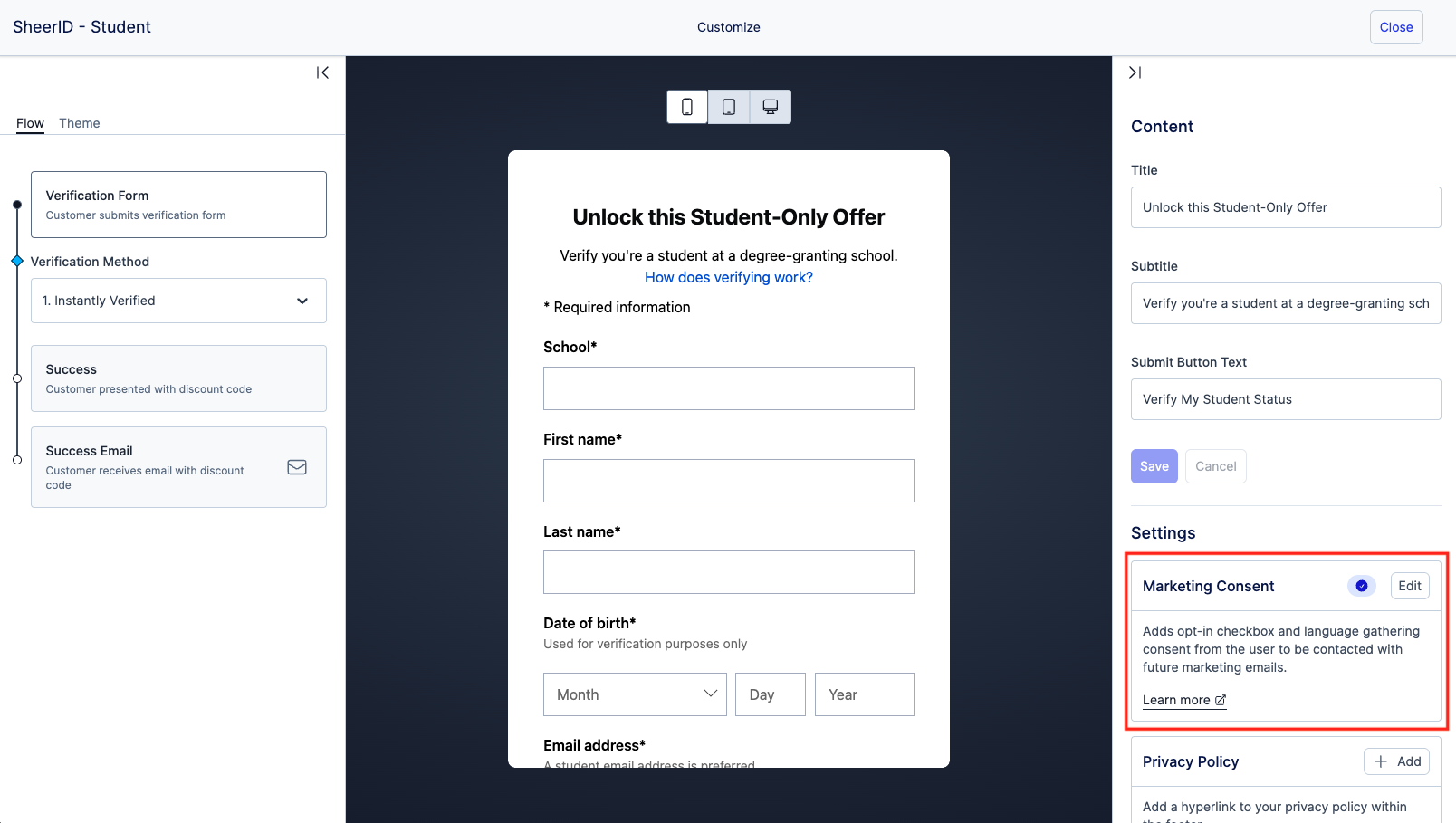This screenshot has width=1456, height=823.
Task: Select the Flow tab
Action: [x=30, y=123]
